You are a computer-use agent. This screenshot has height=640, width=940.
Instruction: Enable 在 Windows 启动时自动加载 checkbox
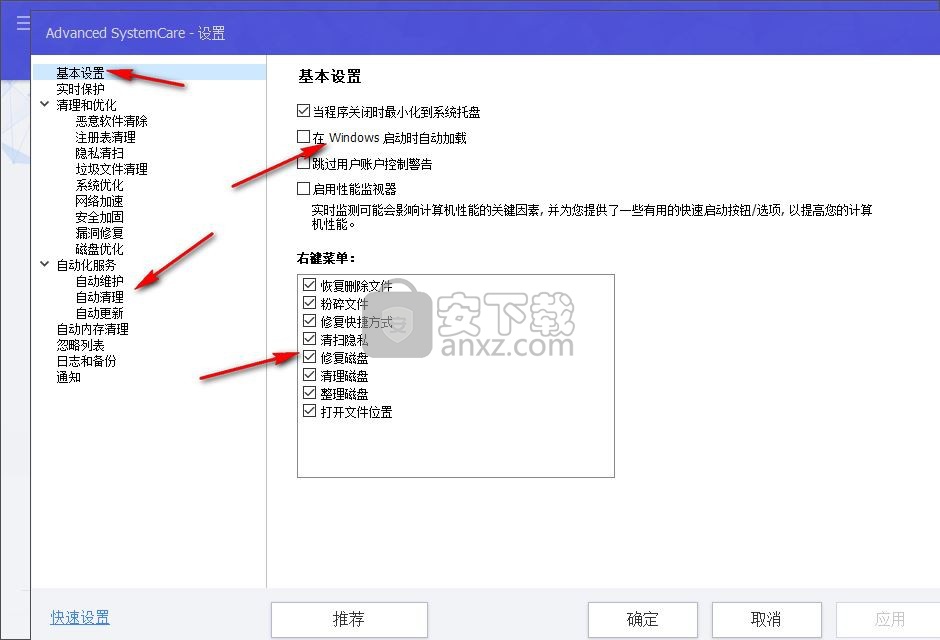pos(304,137)
